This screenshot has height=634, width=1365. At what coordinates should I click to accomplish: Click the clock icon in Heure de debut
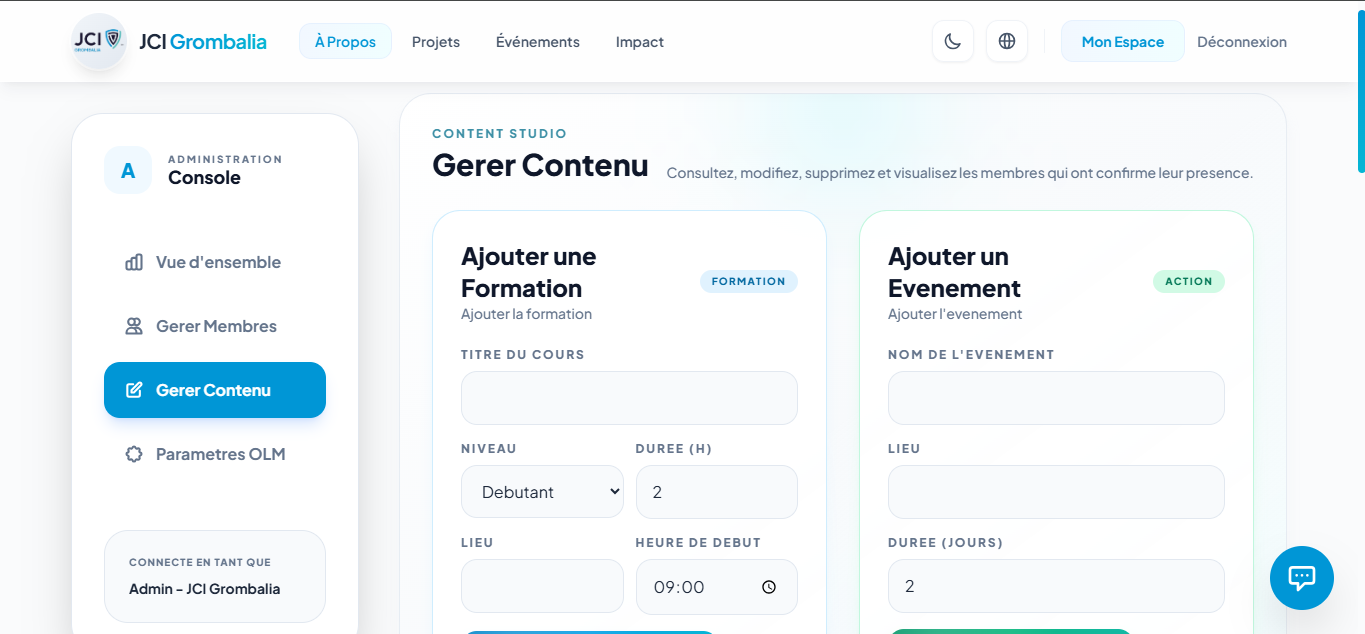click(x=769, y=587)
